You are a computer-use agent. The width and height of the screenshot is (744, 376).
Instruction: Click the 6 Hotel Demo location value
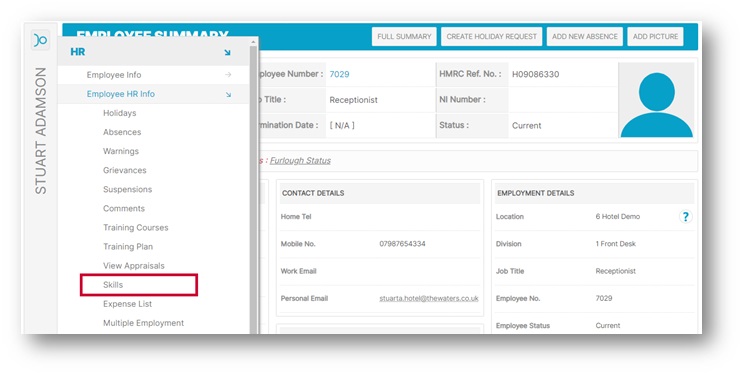[618, 216]
